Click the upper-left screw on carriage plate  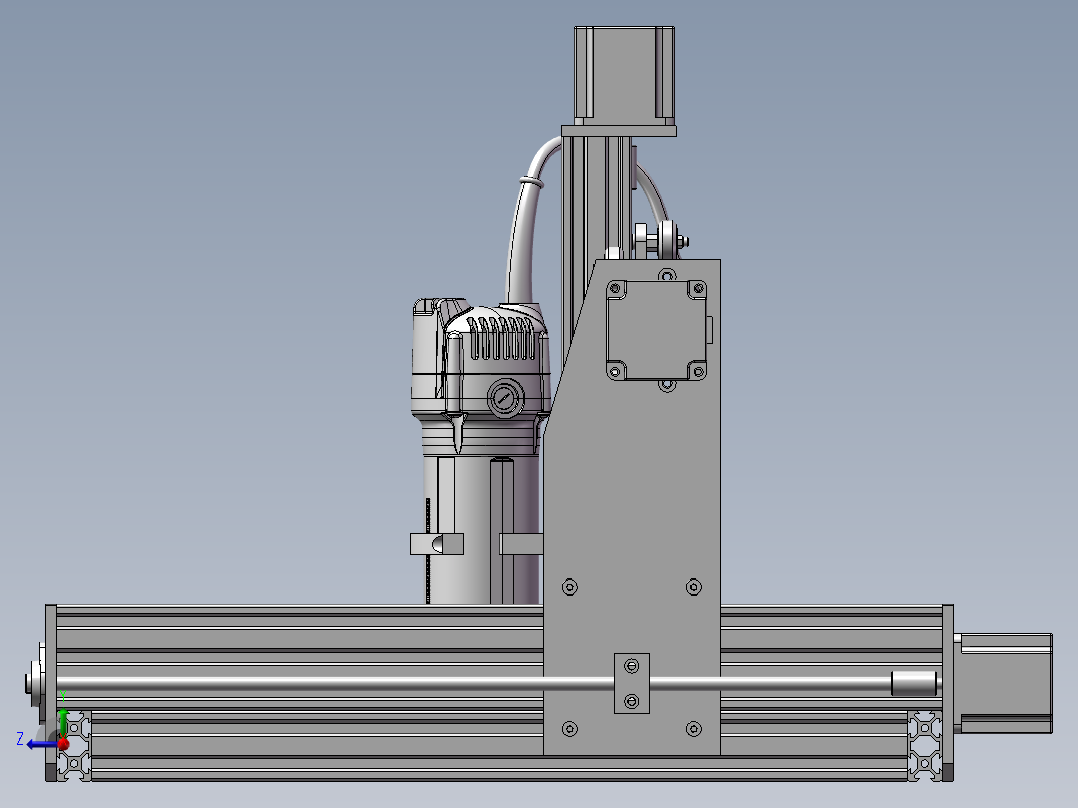(570, 587)
